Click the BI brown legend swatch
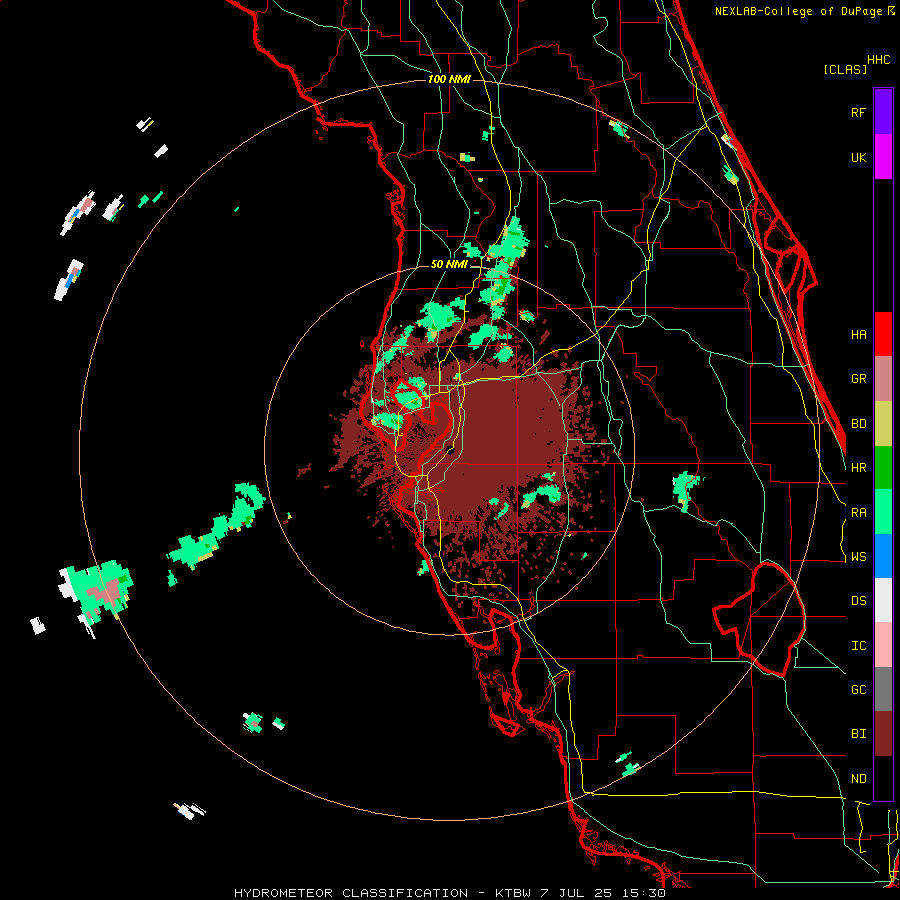The image size is (900, 900). click(883, 734)
